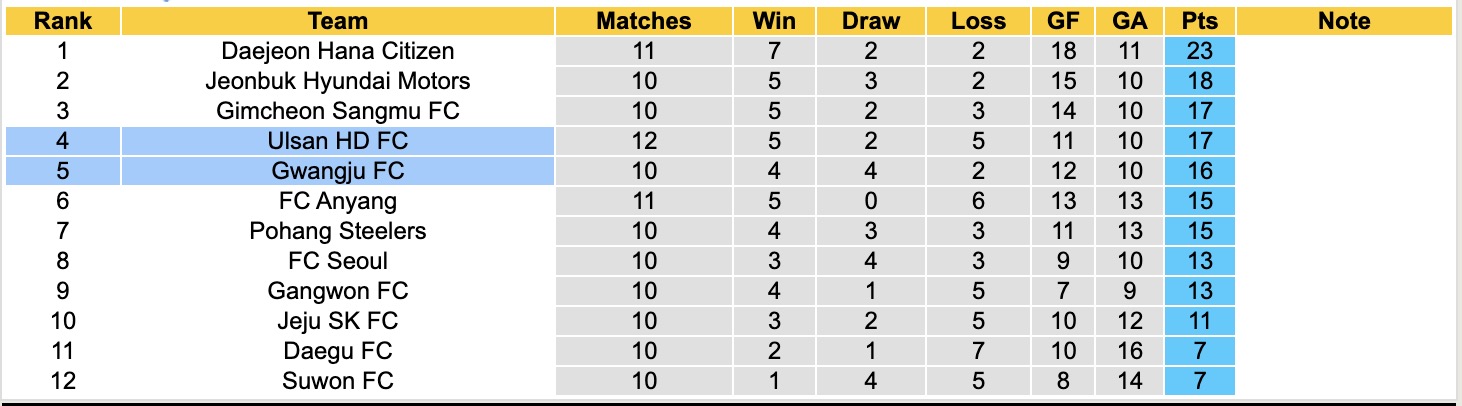
Task: Click the GF column header
Action: 1062,21
